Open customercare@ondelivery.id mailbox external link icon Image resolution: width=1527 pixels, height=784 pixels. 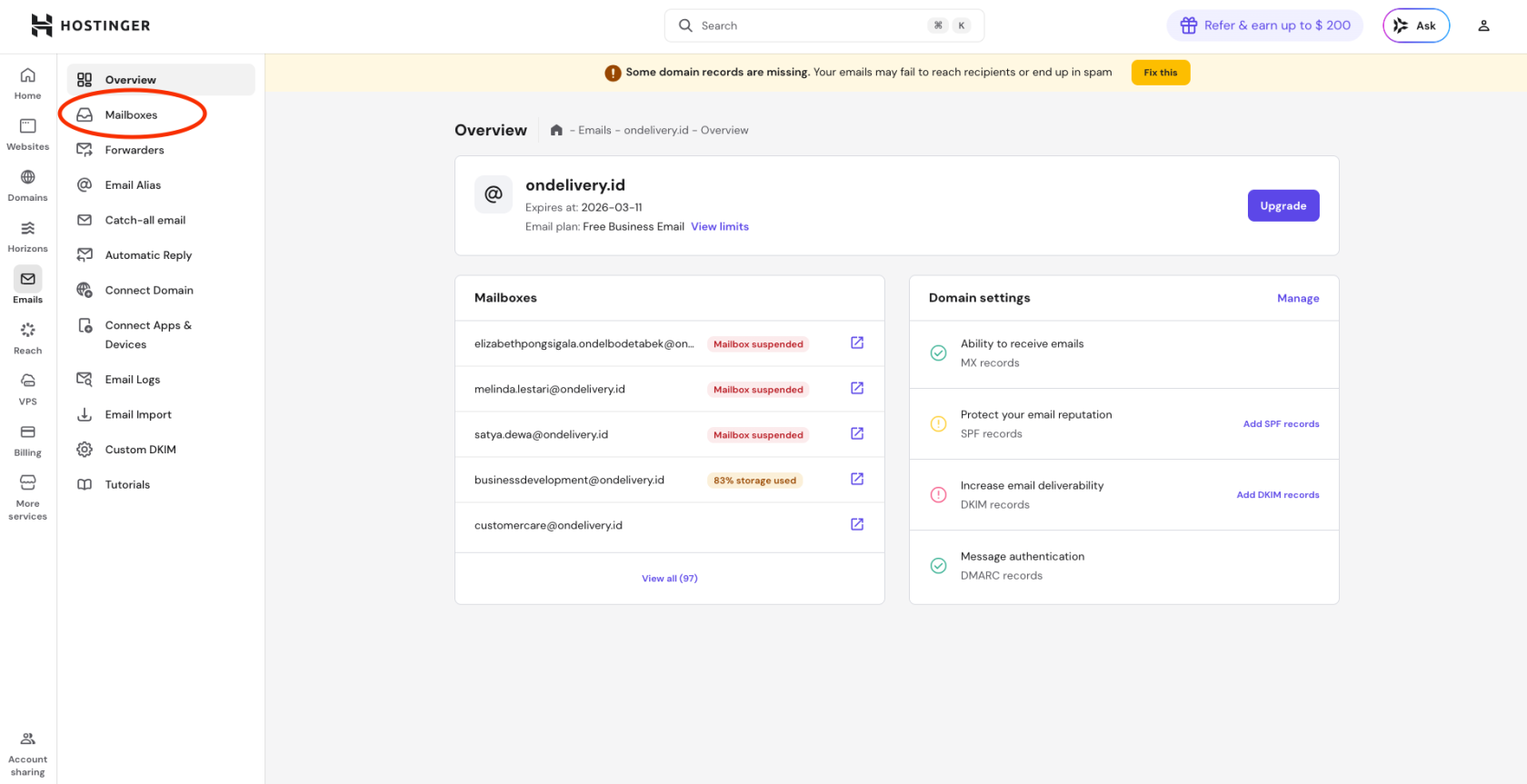(856, 524)
